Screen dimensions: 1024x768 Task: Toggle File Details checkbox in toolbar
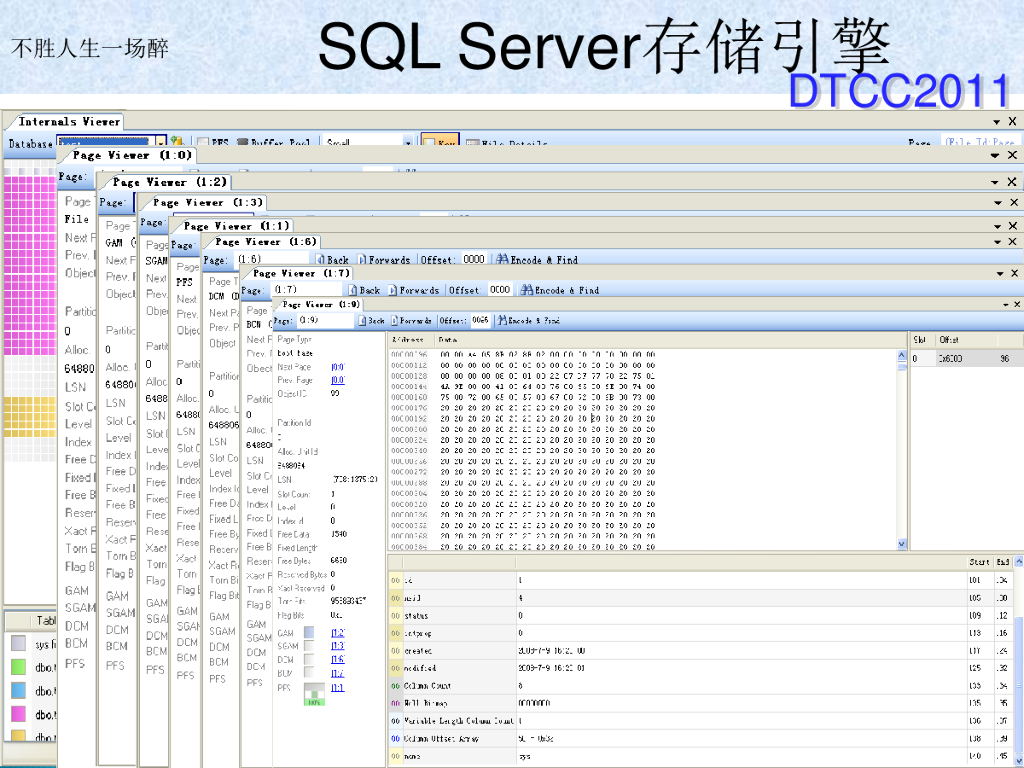pos(472,143)
